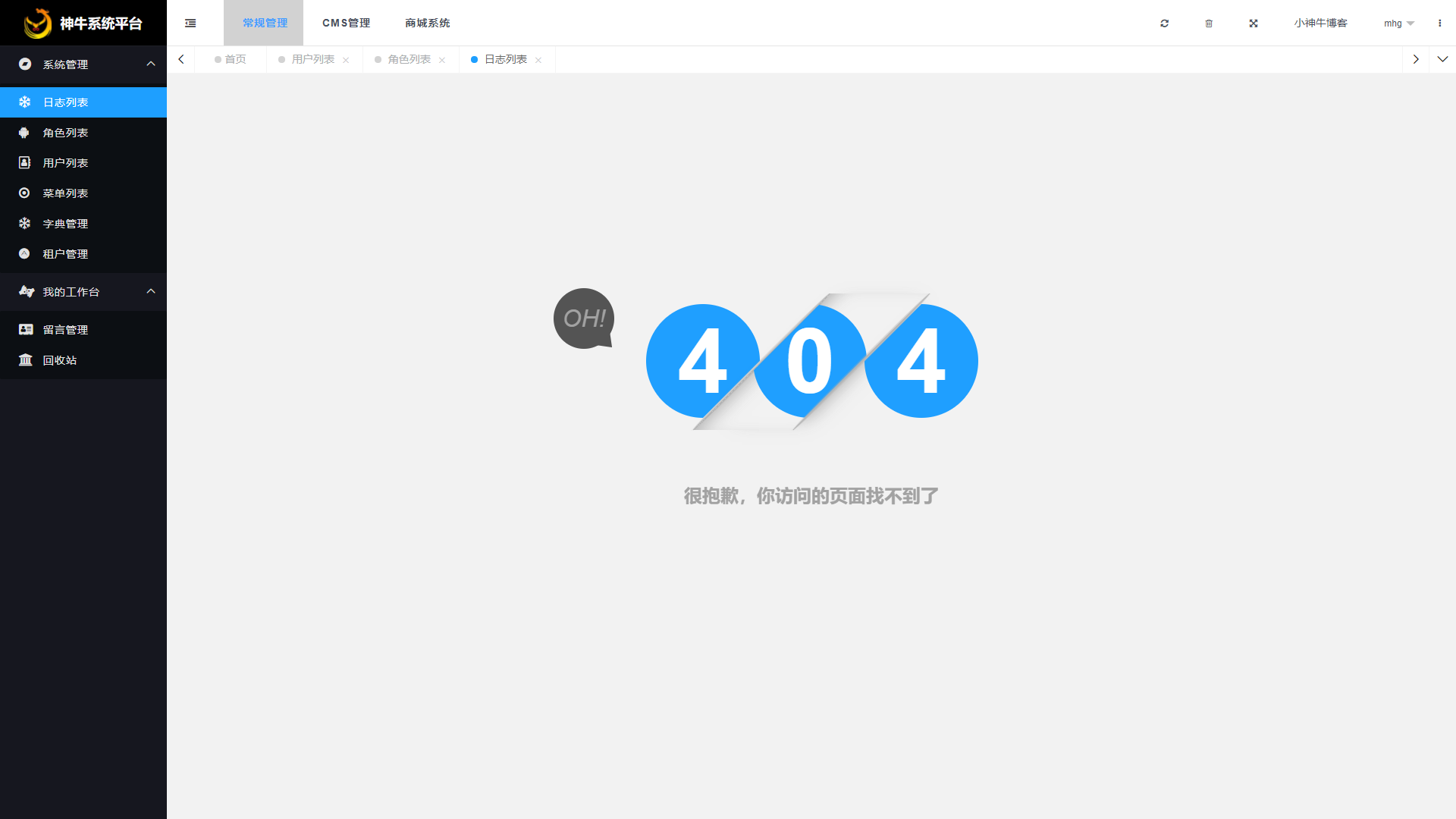Click the fullscreen icon in header
The width and height of the screenshot is (1456, 819).
coord(1254,23)
